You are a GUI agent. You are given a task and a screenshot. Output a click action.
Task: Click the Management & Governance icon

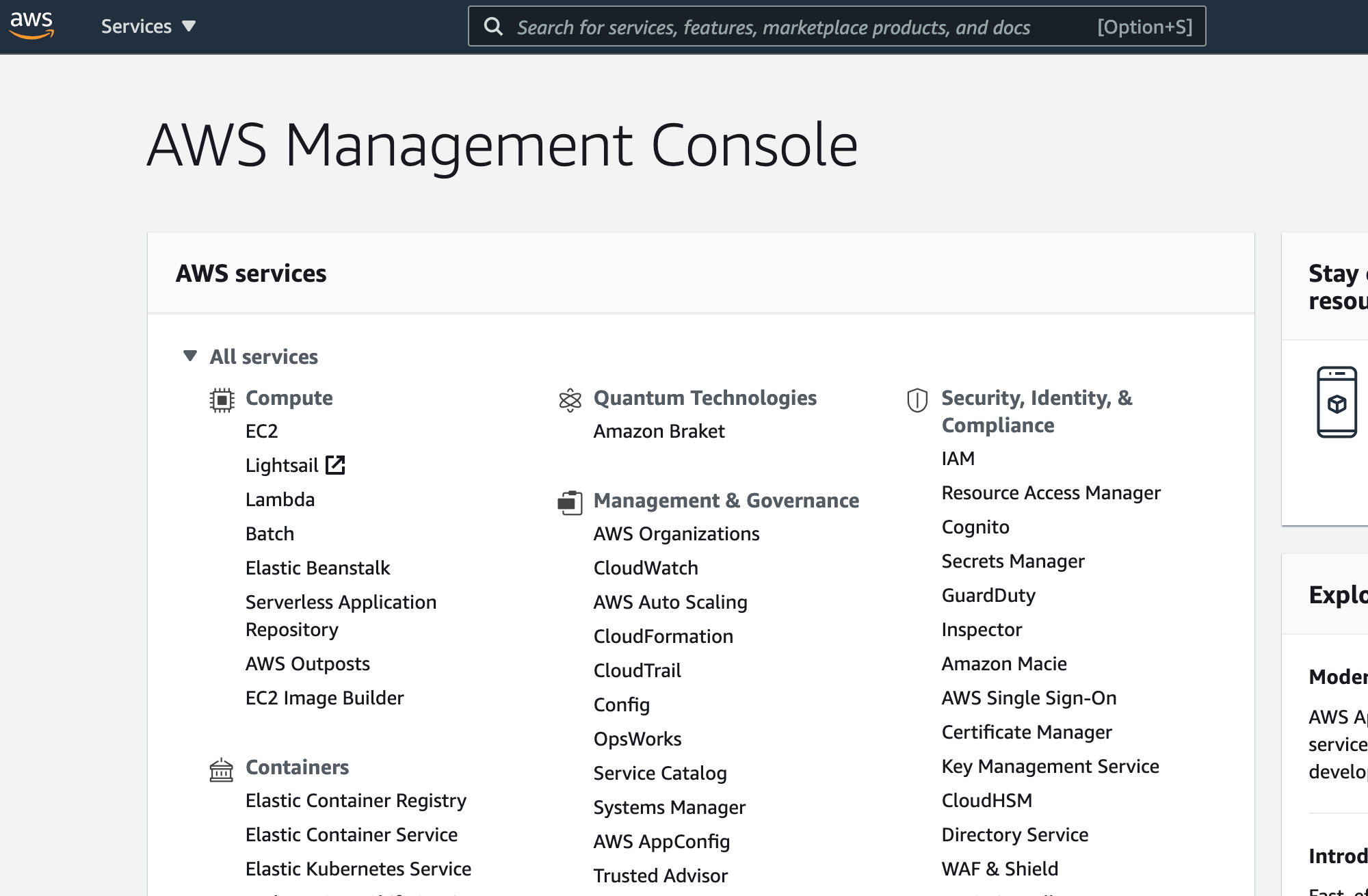coord(570,503)
